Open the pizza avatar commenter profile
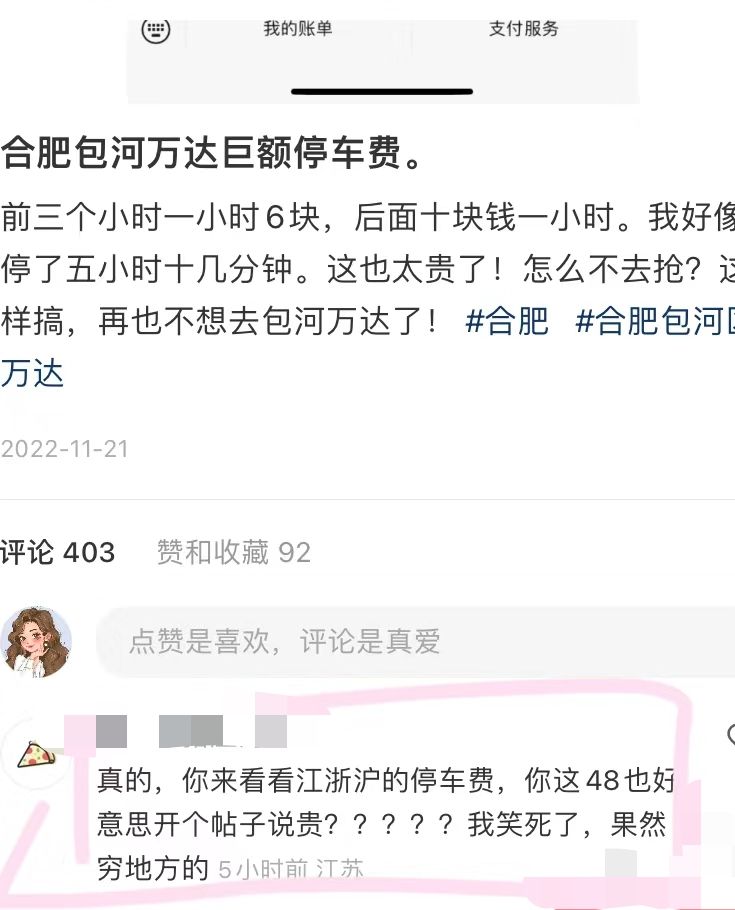The image size is (735, 910). [35, 754]
